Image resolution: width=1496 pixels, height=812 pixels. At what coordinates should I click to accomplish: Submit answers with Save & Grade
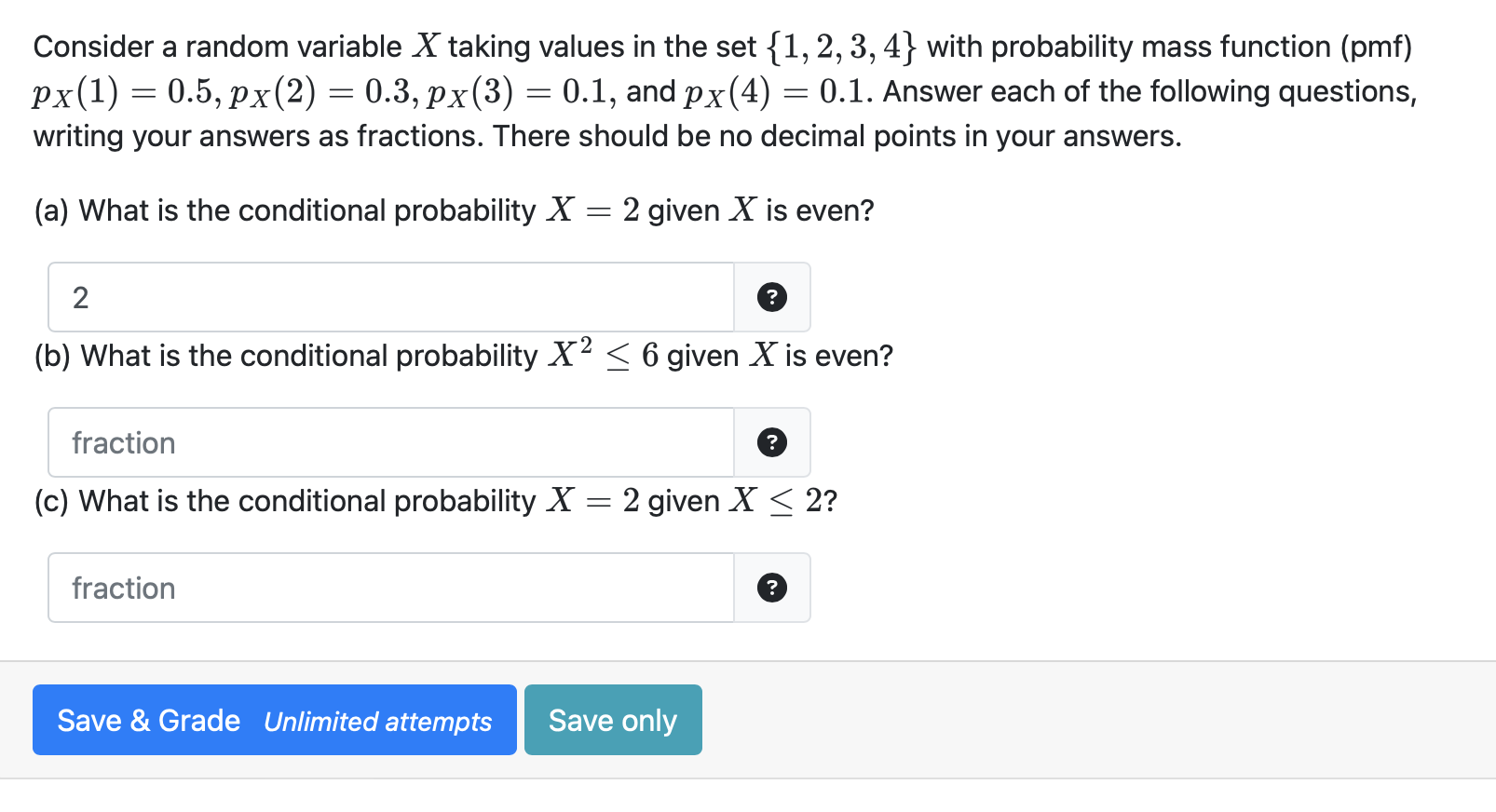click(275, 720)
